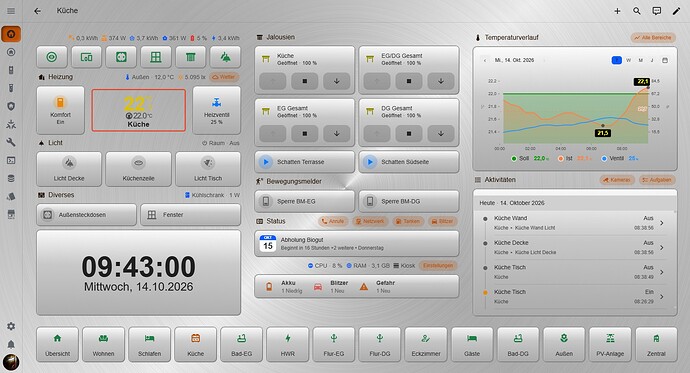Run the Schatten Terrasse scene

click(305, 162)
